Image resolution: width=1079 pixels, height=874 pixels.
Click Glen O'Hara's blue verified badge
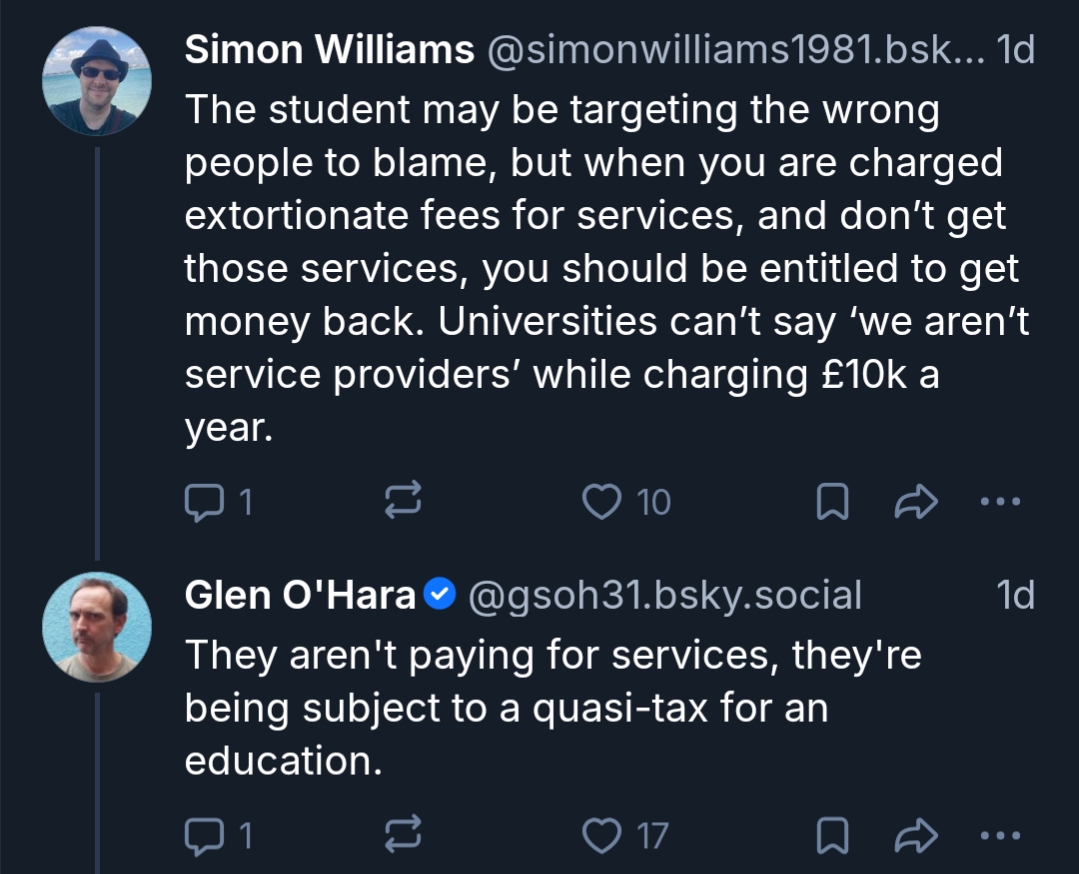pyautogui.click(x=440, y=596)
